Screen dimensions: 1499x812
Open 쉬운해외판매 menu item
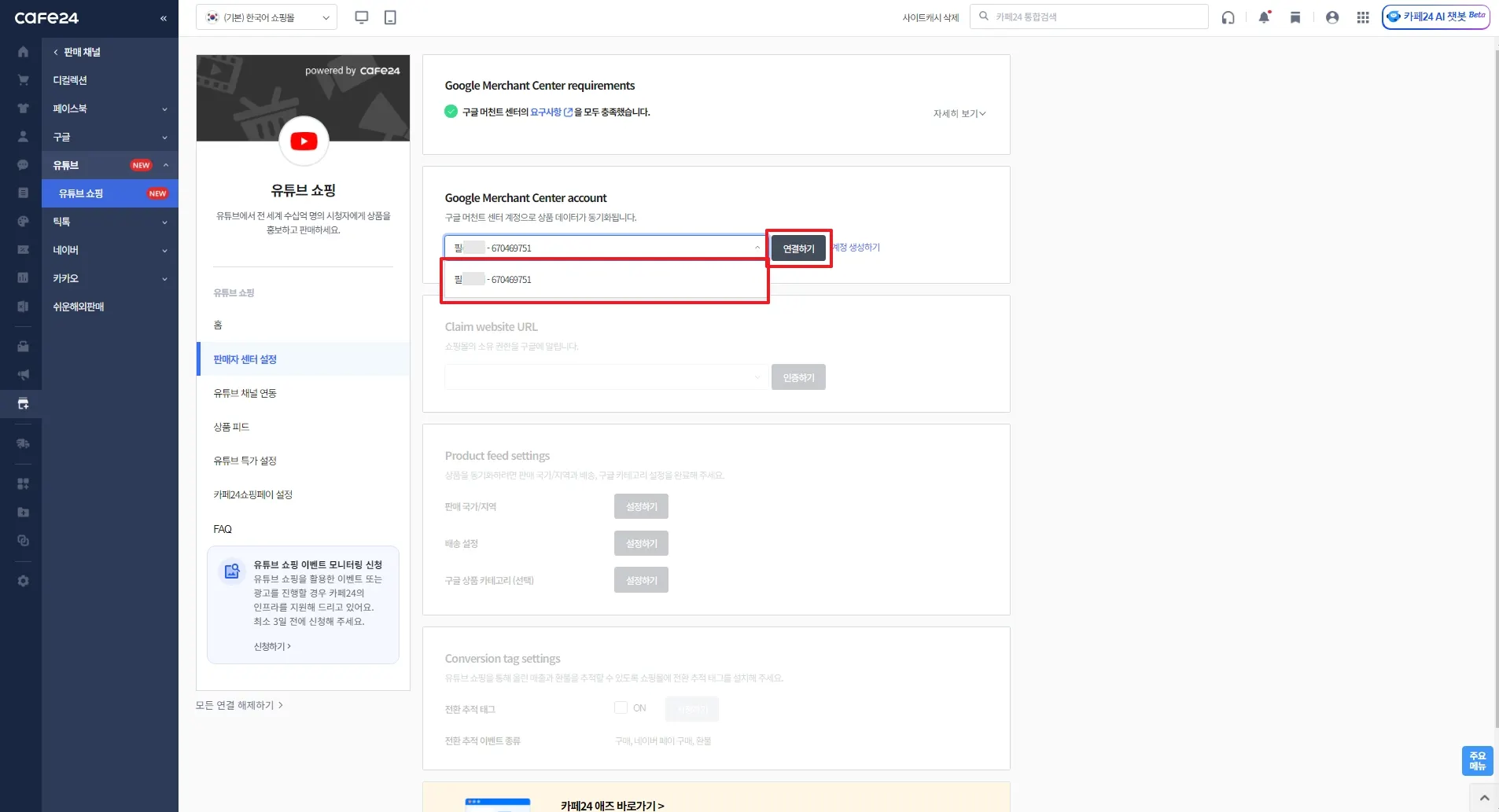pos(79,307)
